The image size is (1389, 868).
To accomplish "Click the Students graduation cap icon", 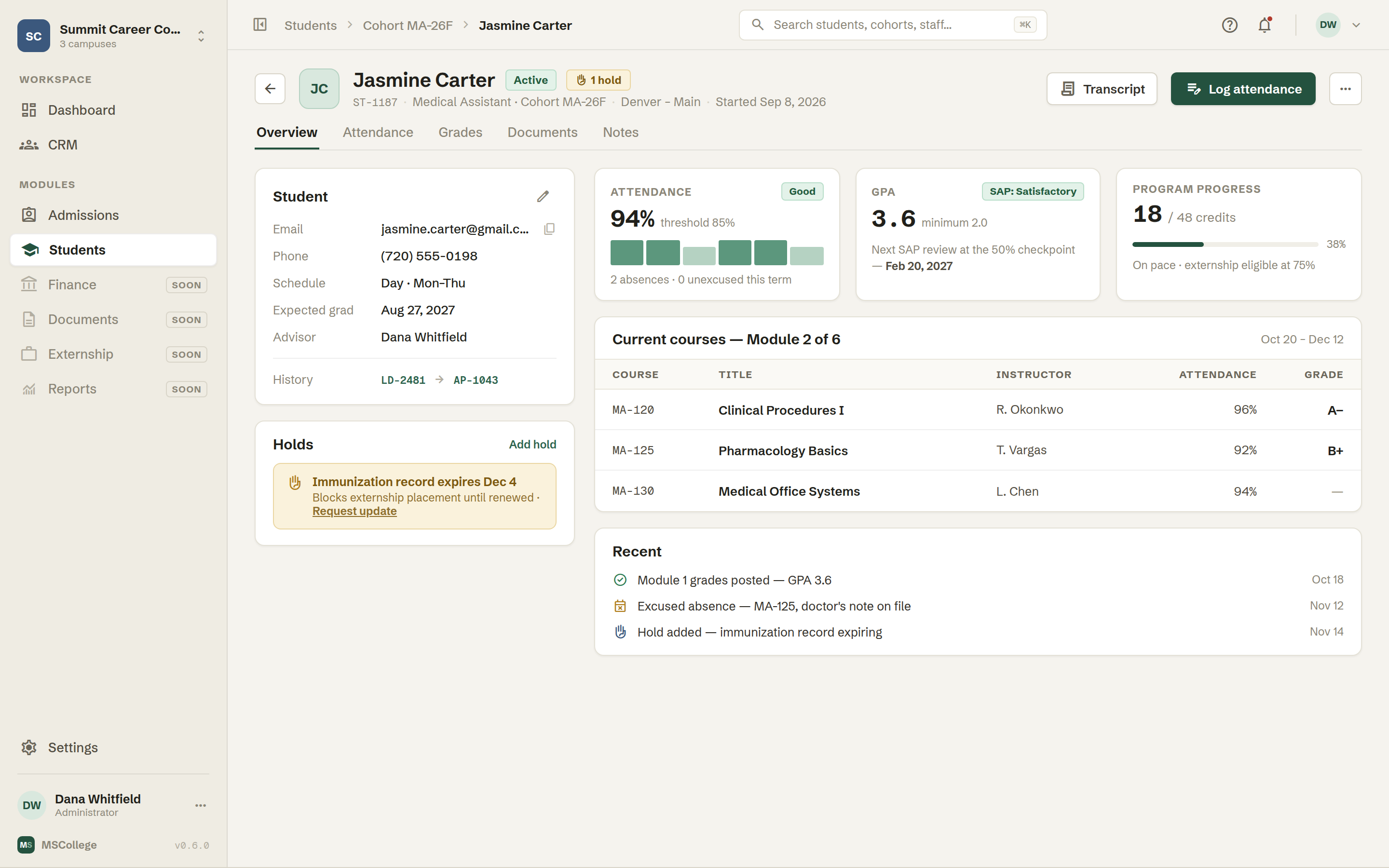I will point(30,250).
